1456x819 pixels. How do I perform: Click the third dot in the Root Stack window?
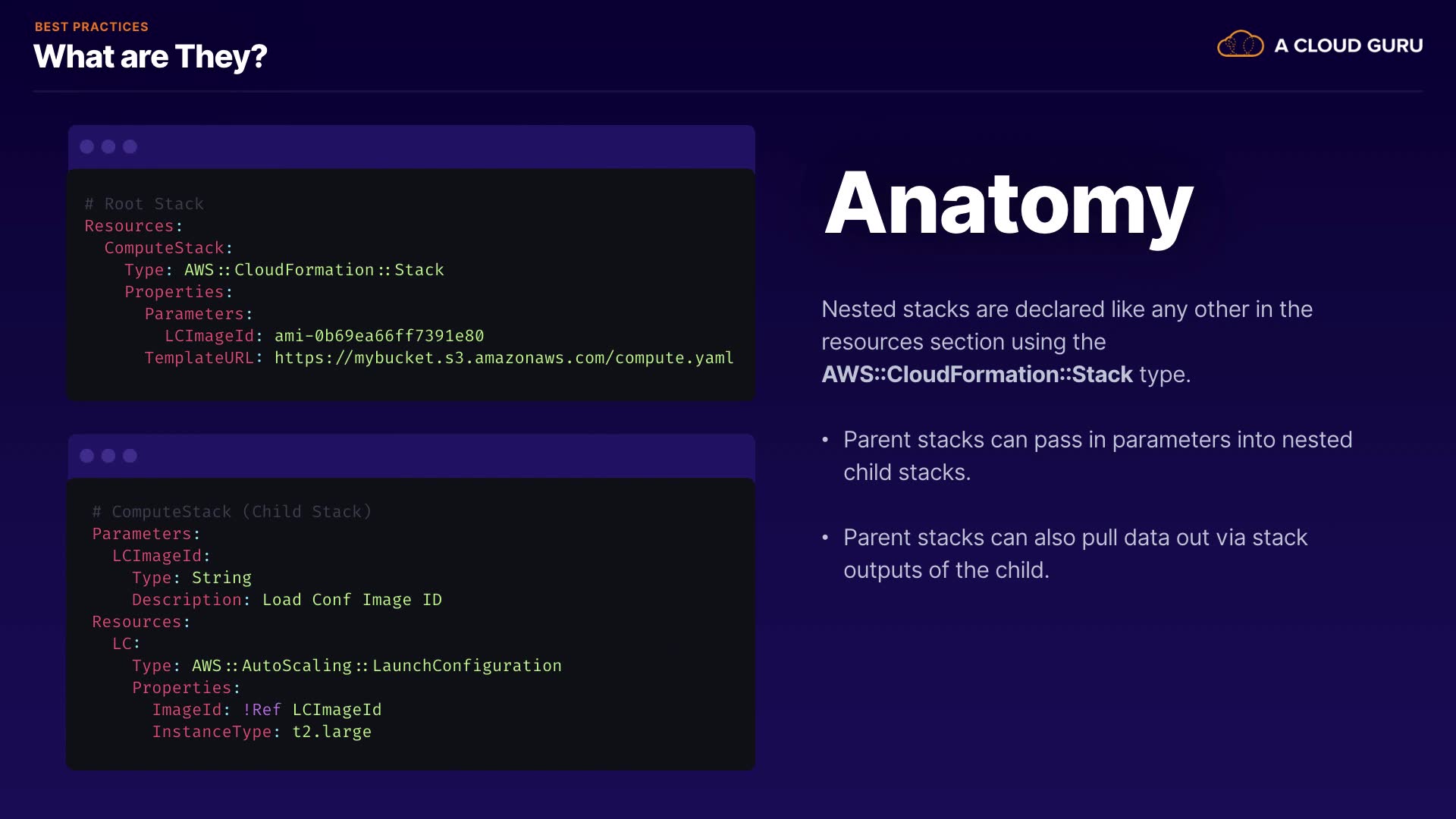tap(130, 146)
